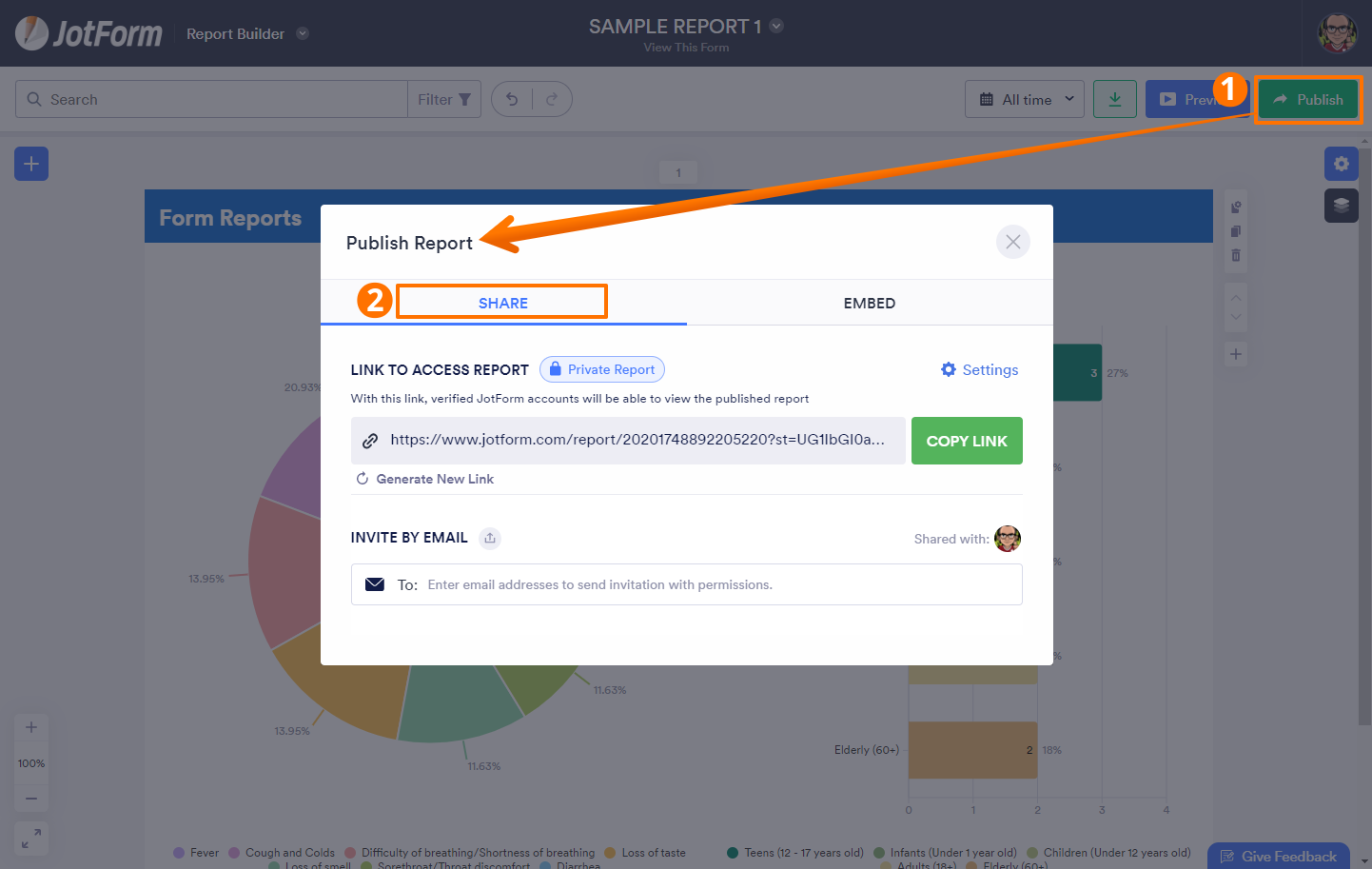Switch to the EMBED tab

click(x=870, y=303)
